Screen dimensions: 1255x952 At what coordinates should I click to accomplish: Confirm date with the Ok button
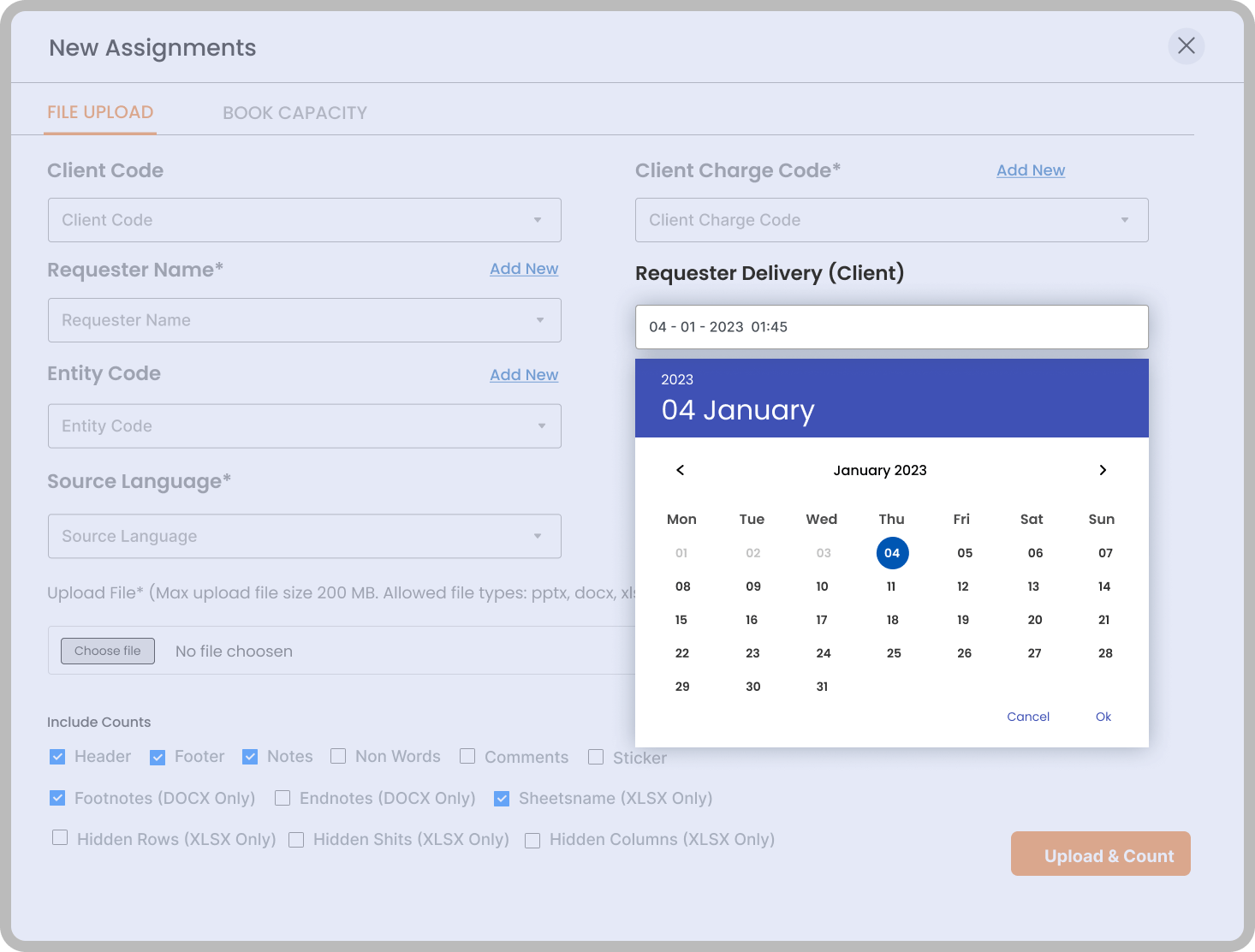(1103, 717)
